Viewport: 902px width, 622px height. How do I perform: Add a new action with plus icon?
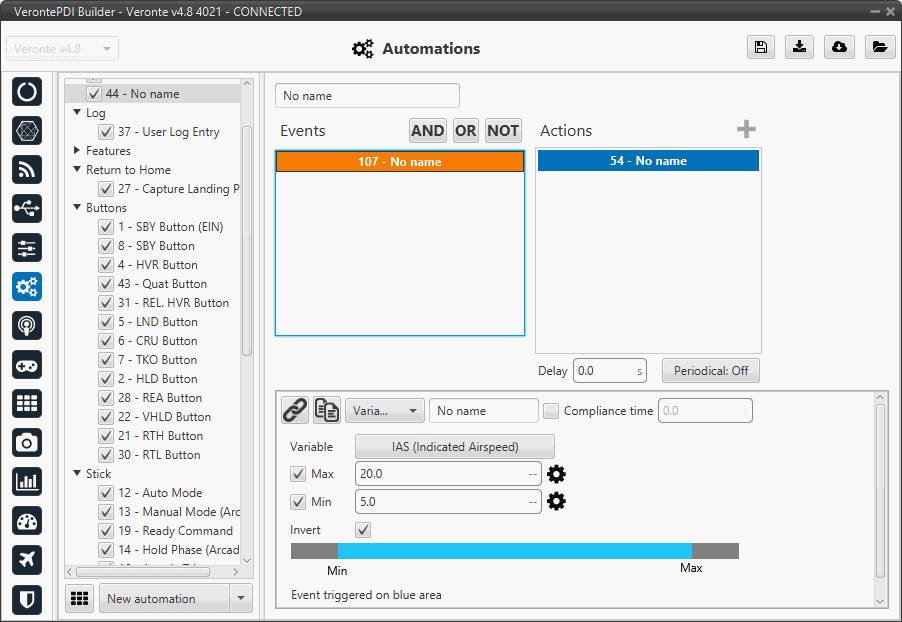point(746,130)
